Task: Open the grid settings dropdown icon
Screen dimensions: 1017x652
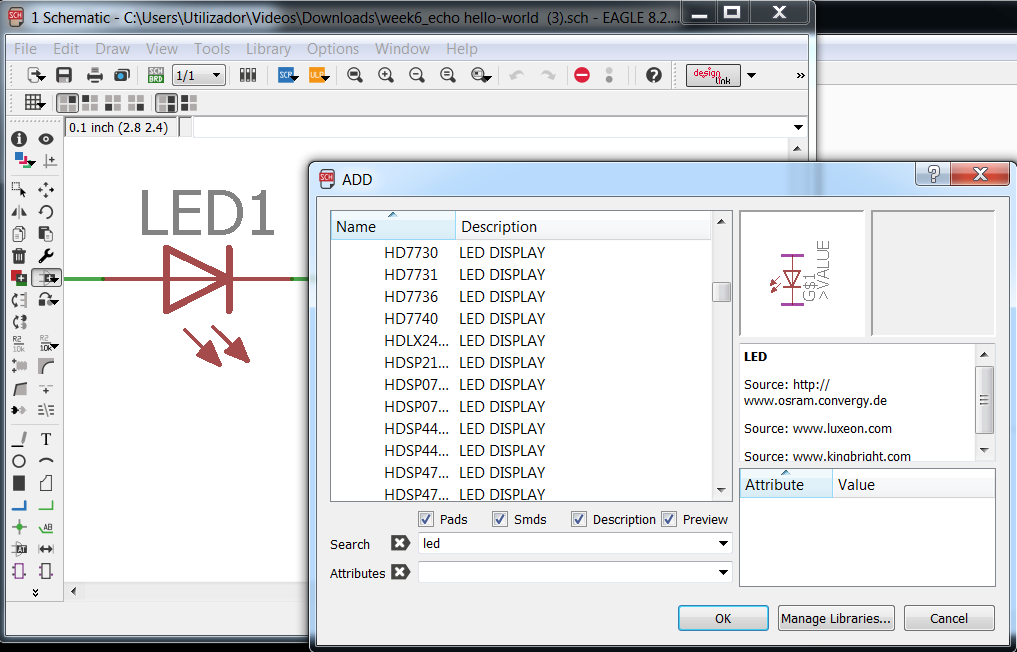Action: pos(34,103)
